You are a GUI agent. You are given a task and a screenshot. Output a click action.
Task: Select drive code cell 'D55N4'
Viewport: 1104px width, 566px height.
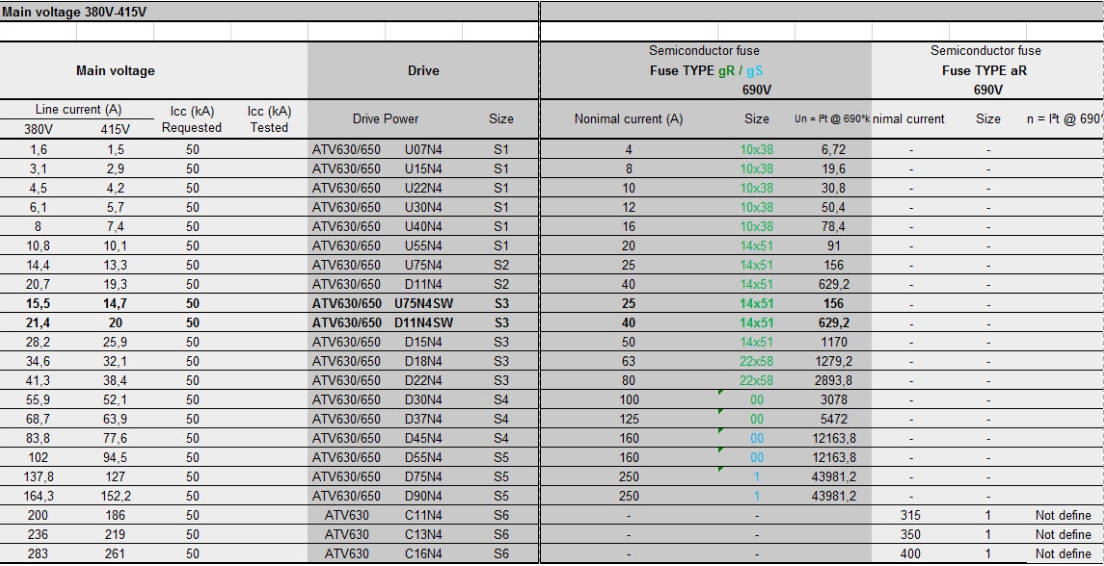coord(423,458)
